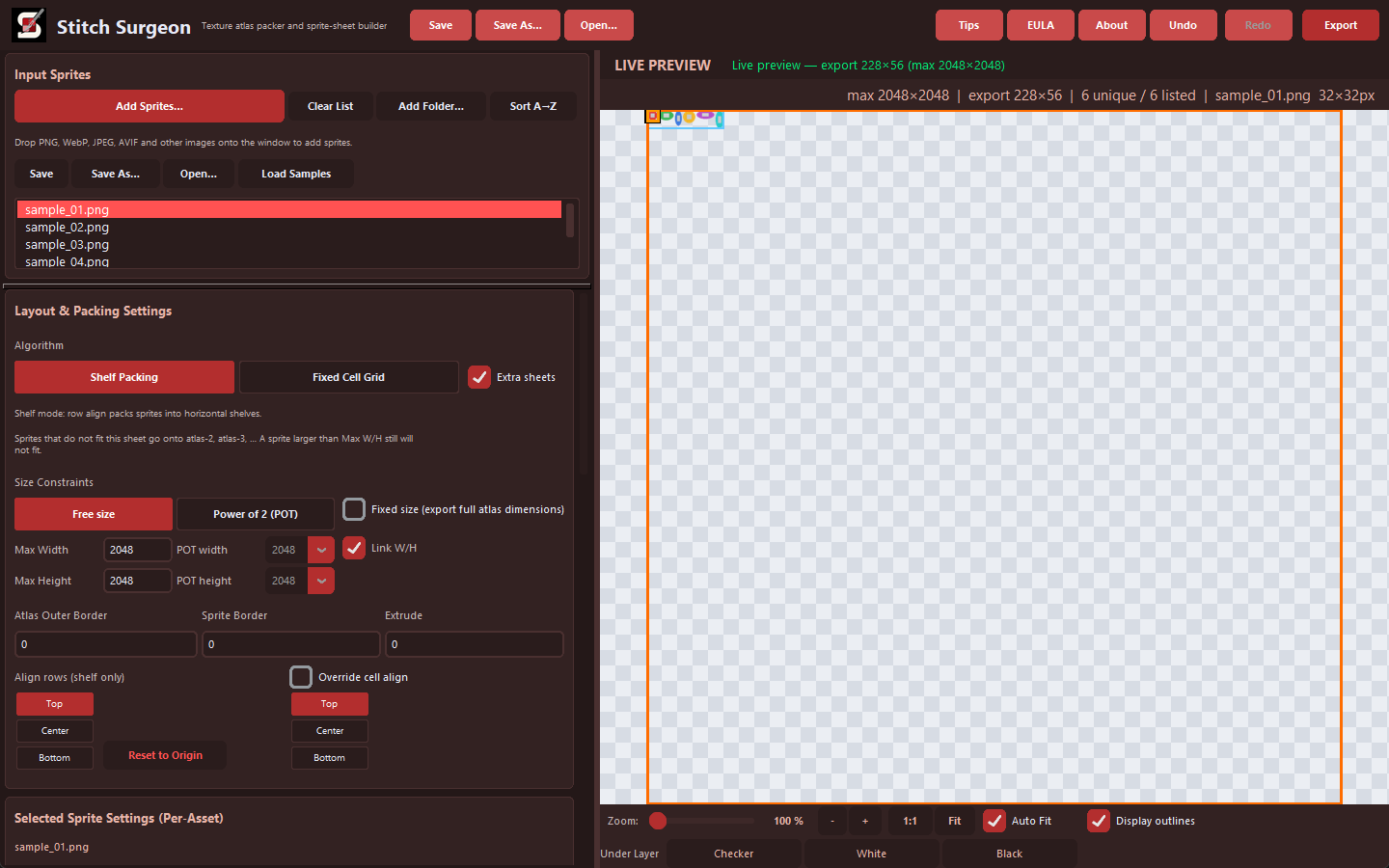Click Save As... in the top toolbar
This screenshot has height=868, width=1389.
tap(518, 25)
